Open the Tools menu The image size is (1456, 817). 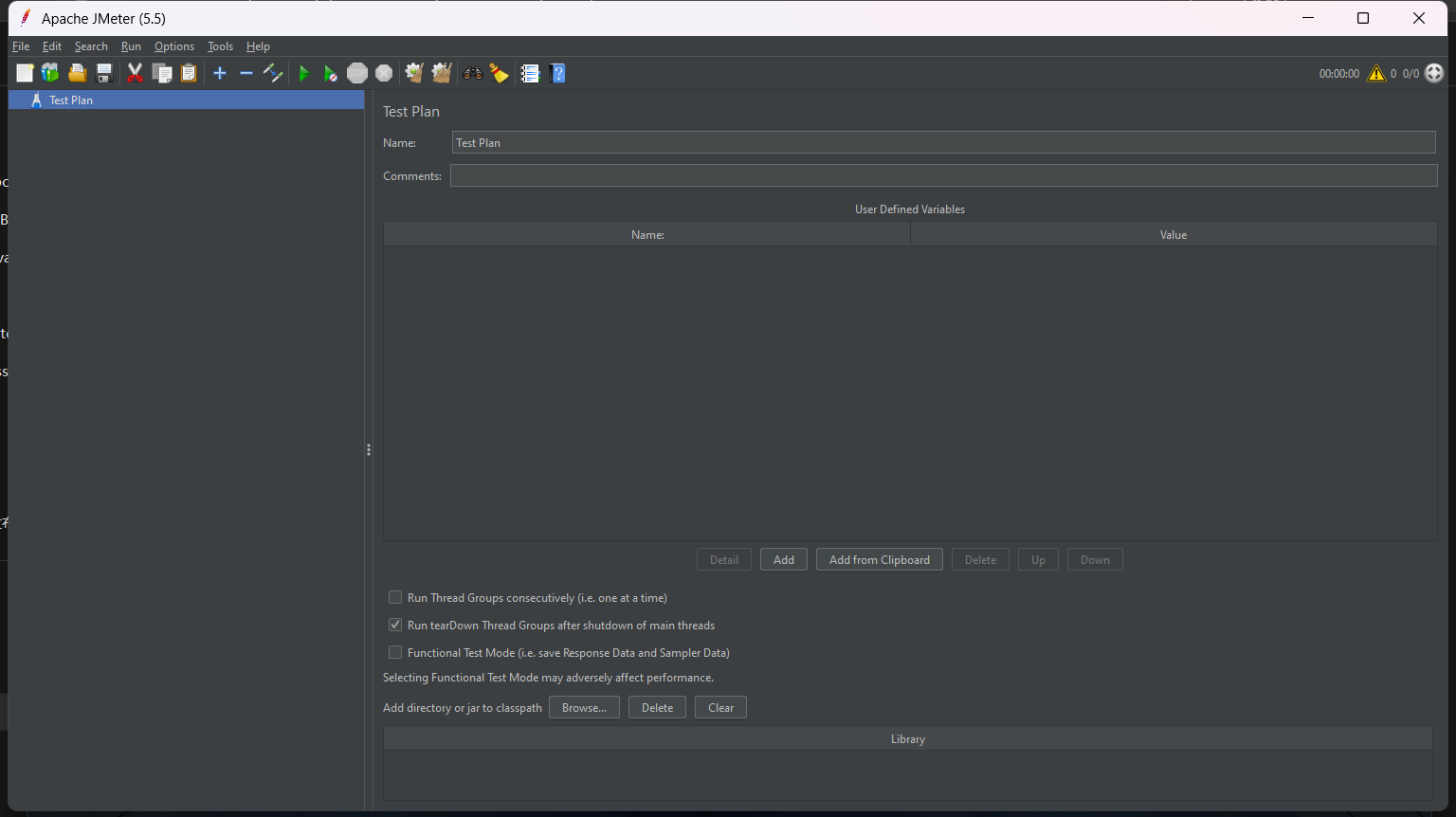coord(220,46)
